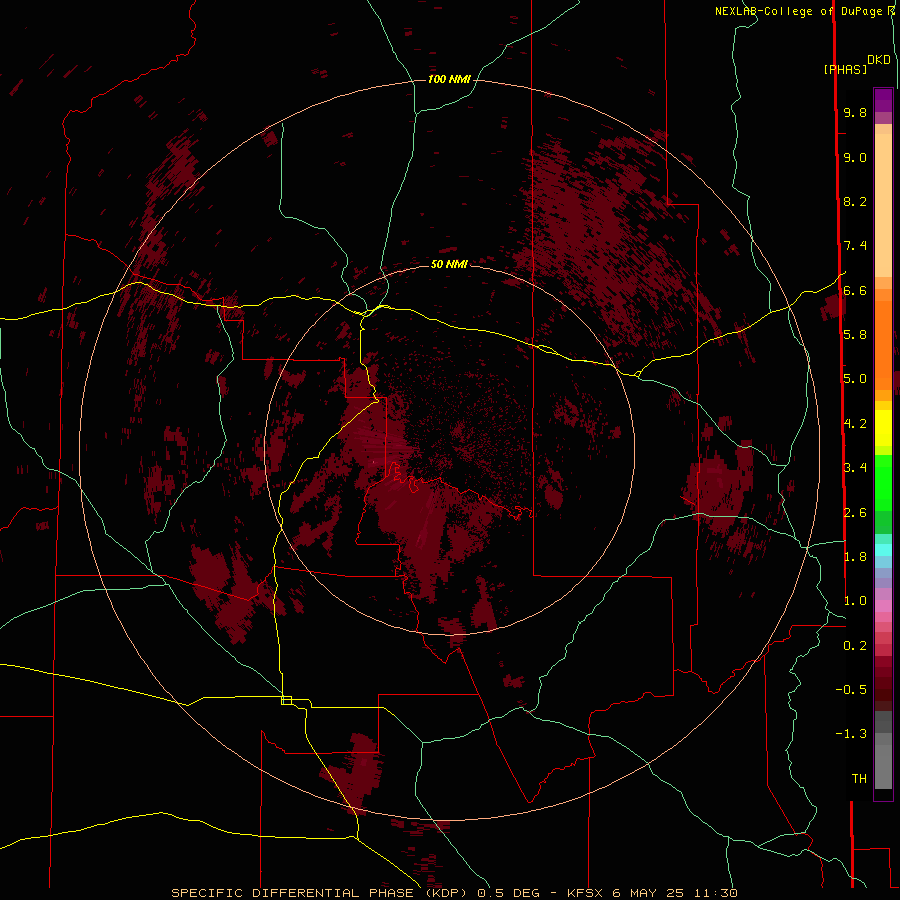Click the 3.4 value on color scale

(x=855, y=468)
